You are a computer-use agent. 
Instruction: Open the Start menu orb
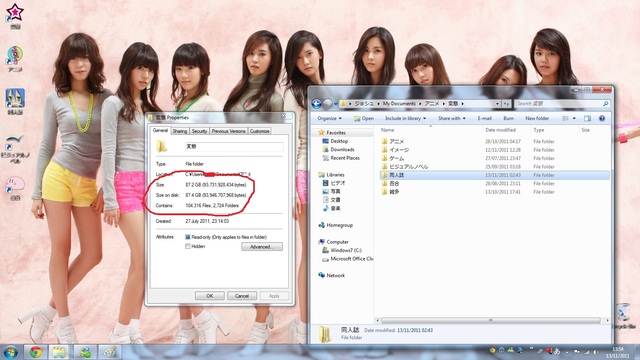point(11,352)
